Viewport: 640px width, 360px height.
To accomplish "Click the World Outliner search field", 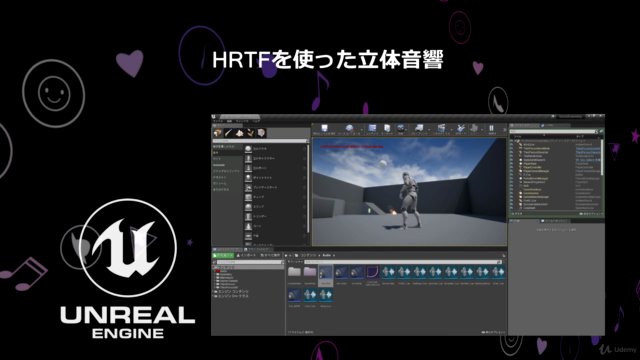I will (x=554, y=131).
